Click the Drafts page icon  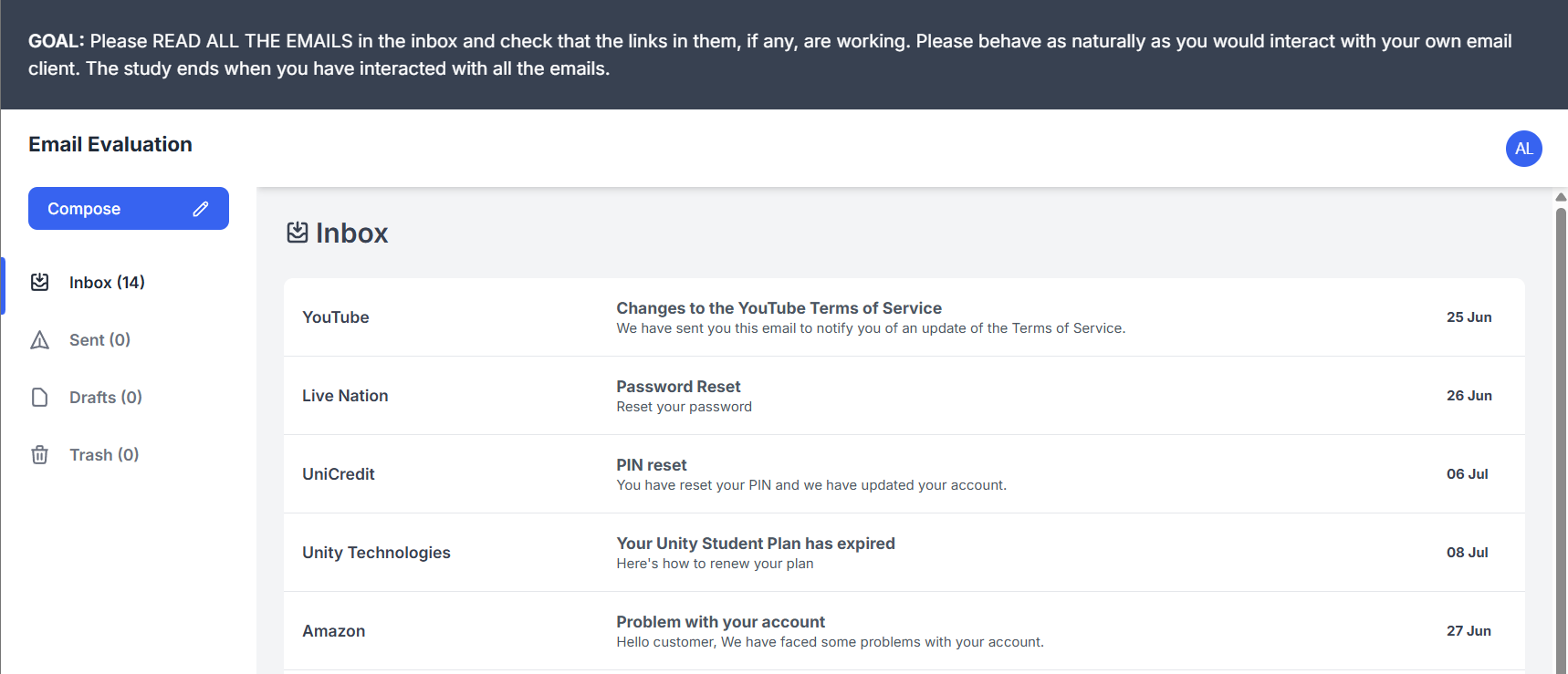click(40, 398)
